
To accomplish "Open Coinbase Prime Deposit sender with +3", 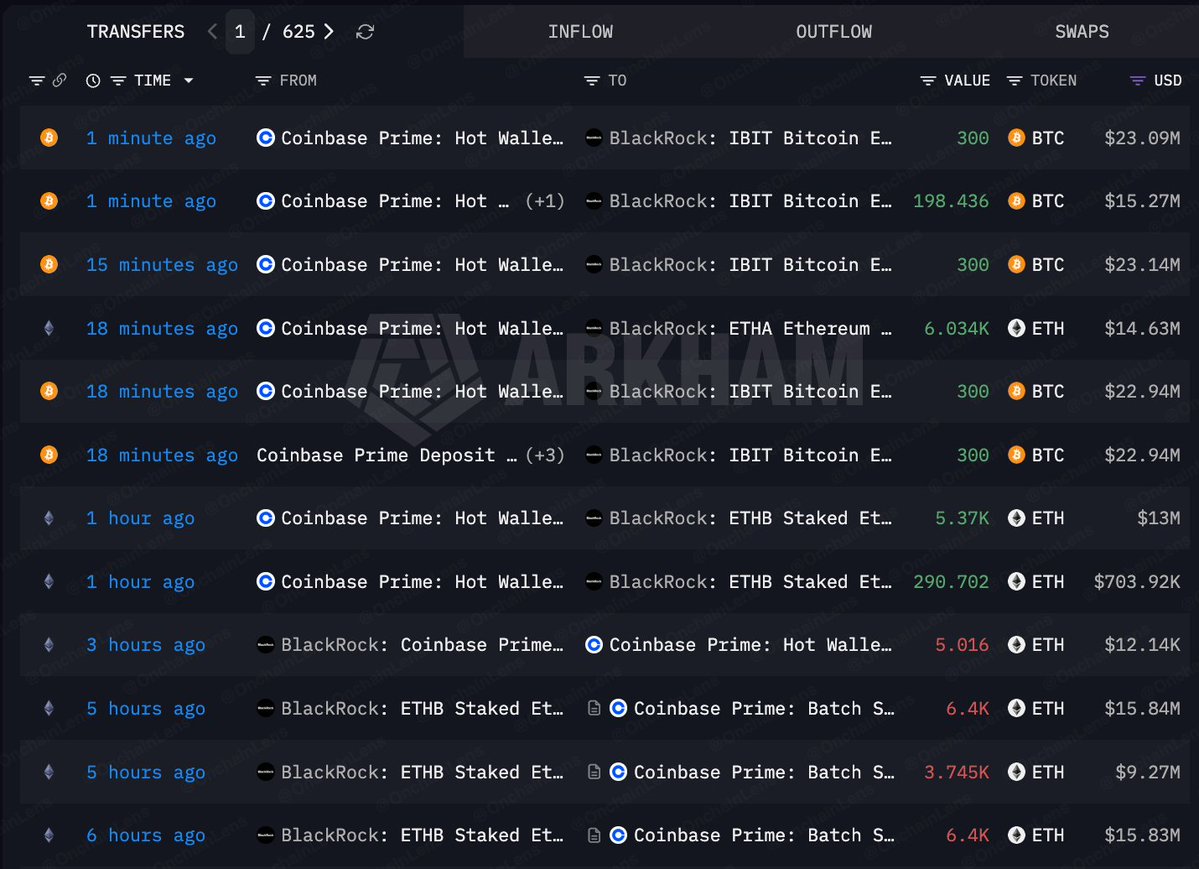I will (387, 455).
